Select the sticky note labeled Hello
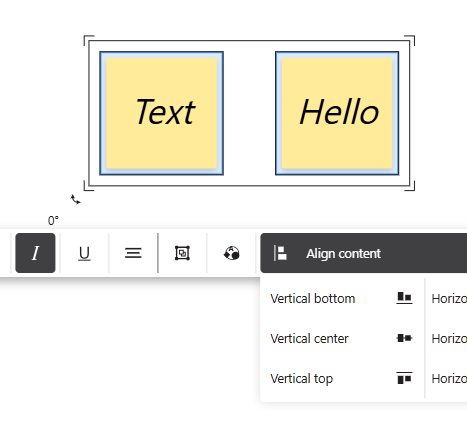This screenshot has width=467, height=428. click(x=337, y=113)
